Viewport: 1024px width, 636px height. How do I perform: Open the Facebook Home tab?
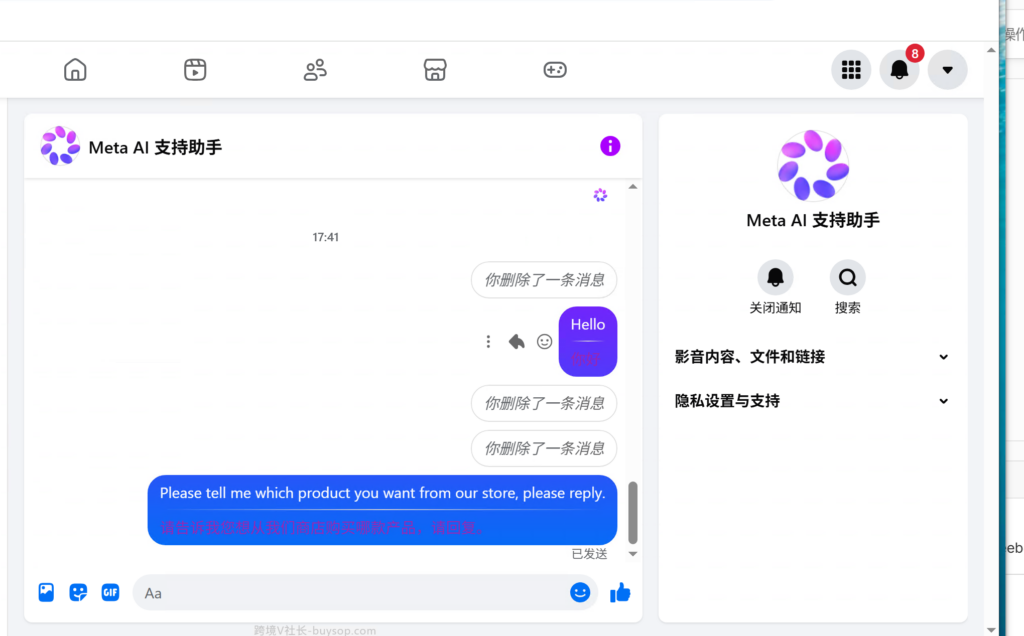75,69
